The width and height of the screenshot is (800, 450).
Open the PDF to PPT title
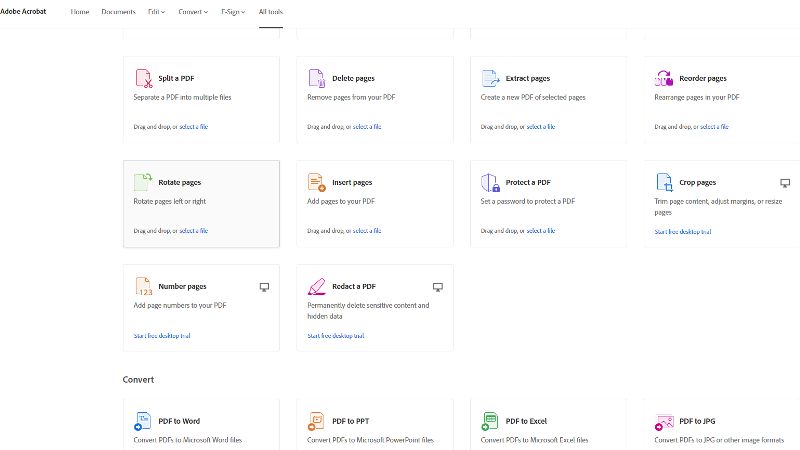coord(351,421)
